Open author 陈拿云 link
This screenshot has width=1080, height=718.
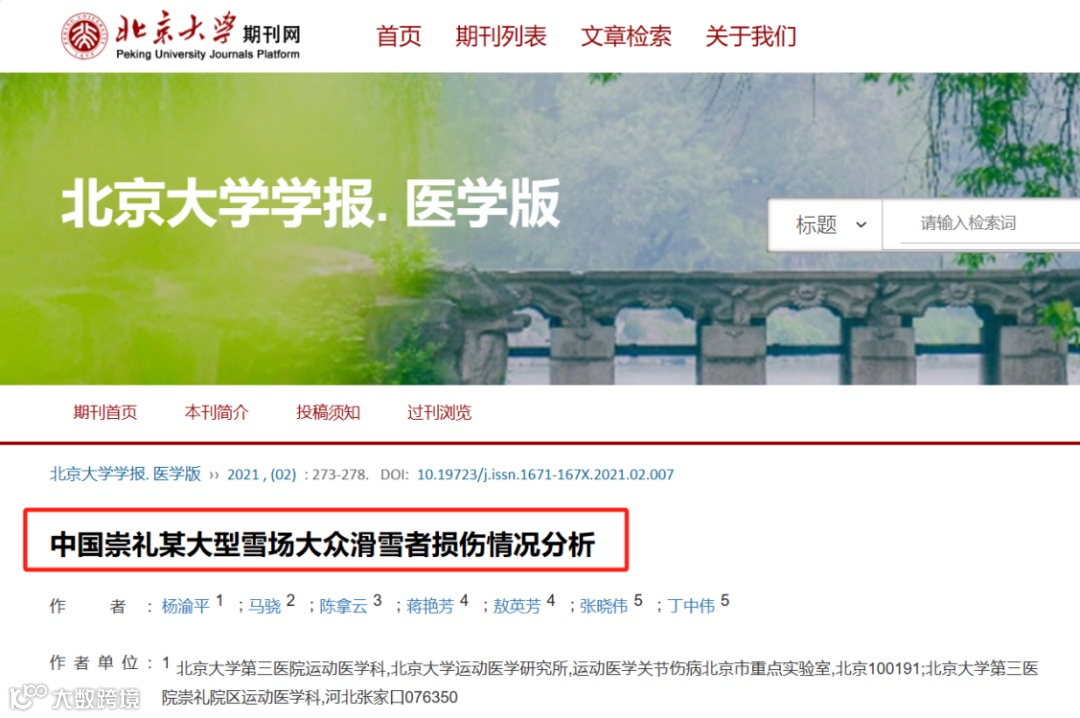click(x=344, y=606)
